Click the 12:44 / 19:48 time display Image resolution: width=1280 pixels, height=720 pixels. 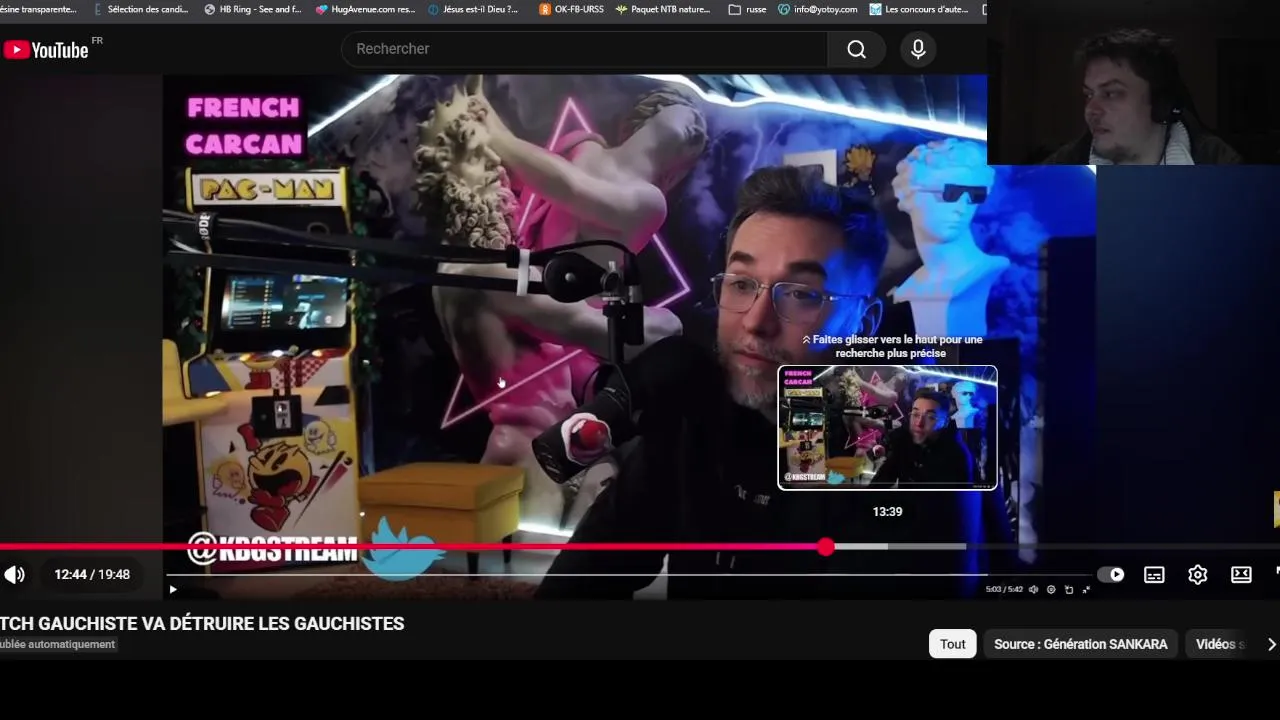(92, 574)
